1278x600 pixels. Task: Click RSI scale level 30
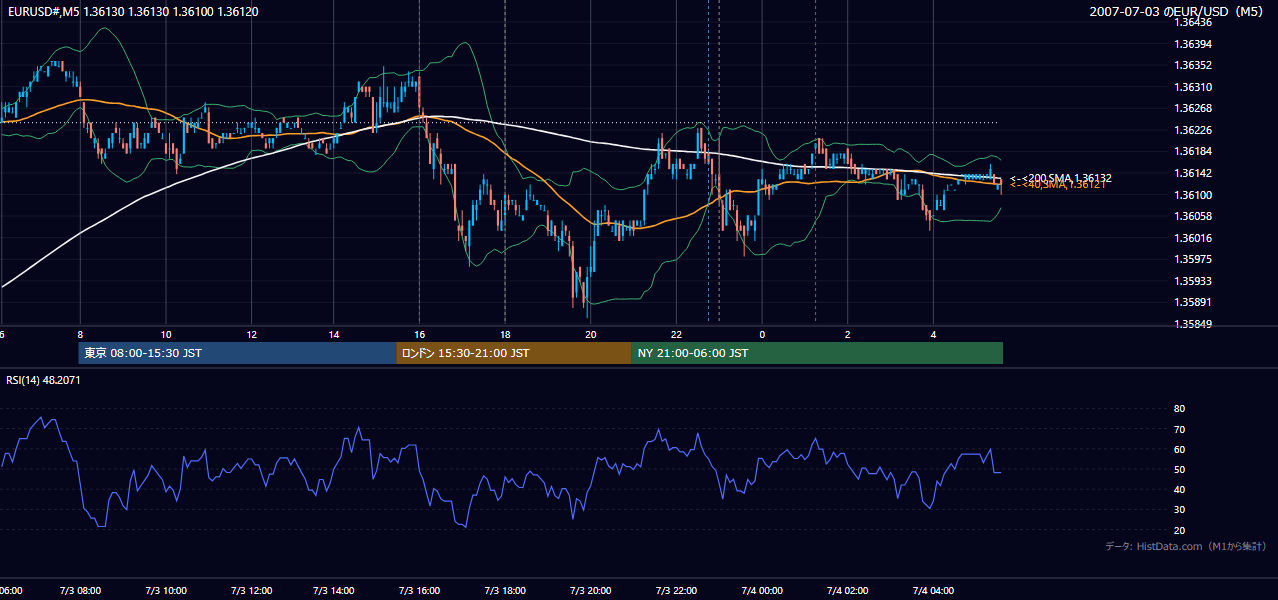click(1179, 510)
